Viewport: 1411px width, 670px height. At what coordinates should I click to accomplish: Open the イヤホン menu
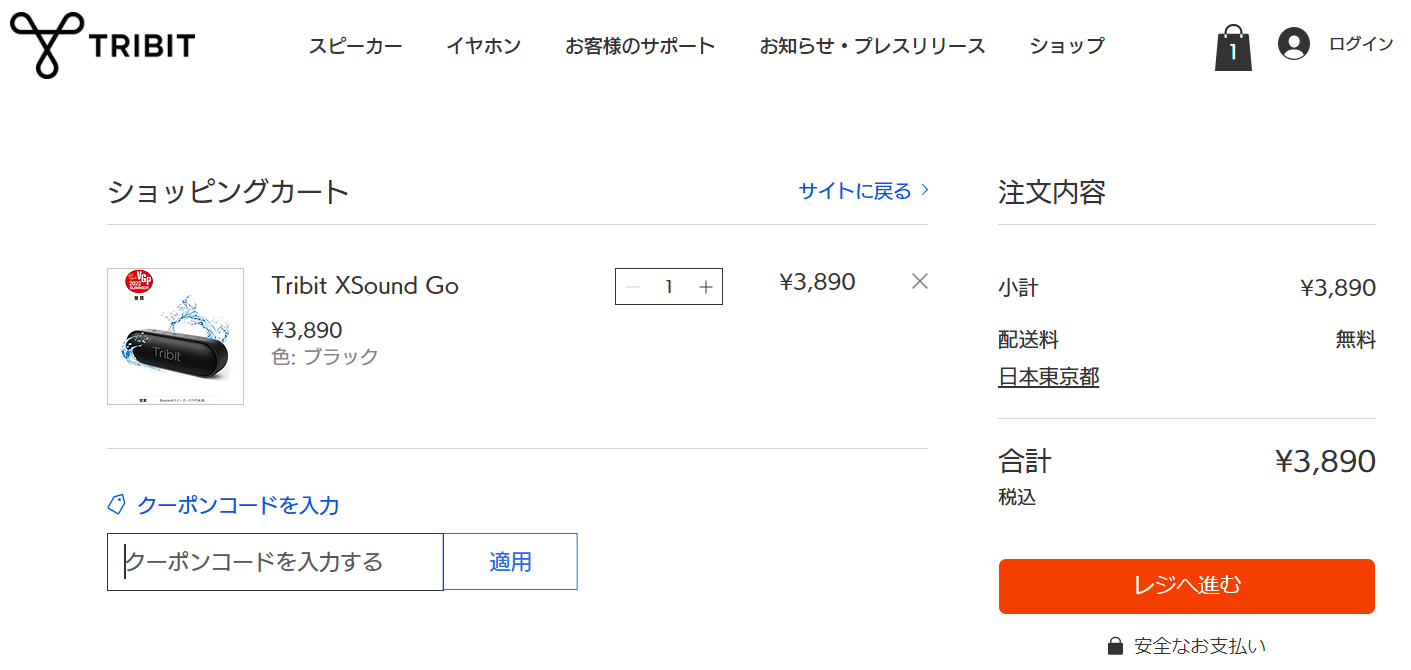coord(483,46)
